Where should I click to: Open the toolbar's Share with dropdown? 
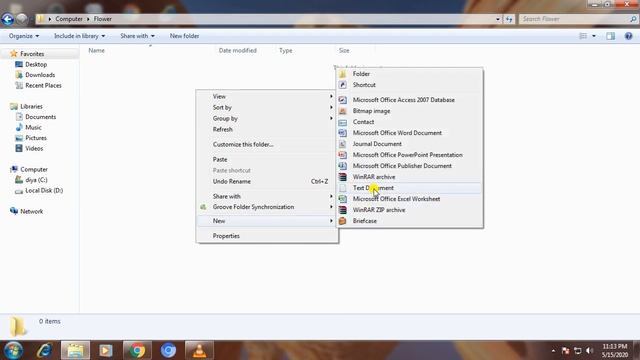tap(137, 36)
